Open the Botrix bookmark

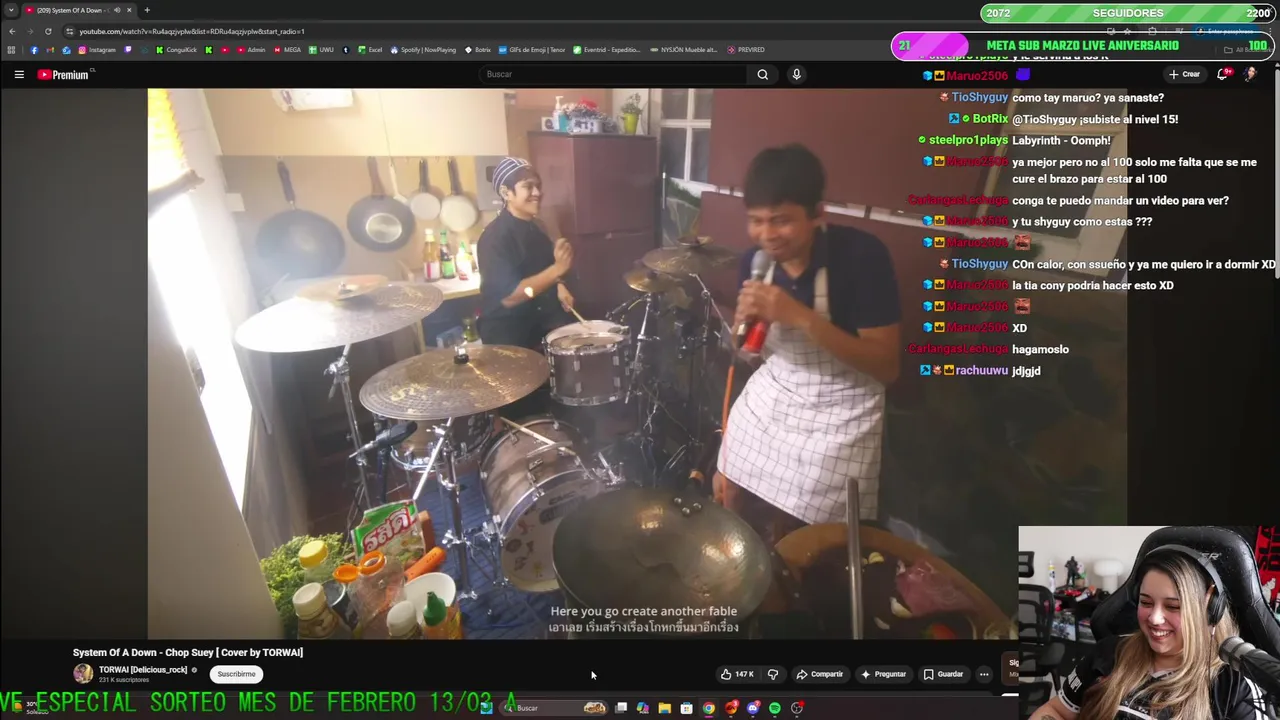478,50
